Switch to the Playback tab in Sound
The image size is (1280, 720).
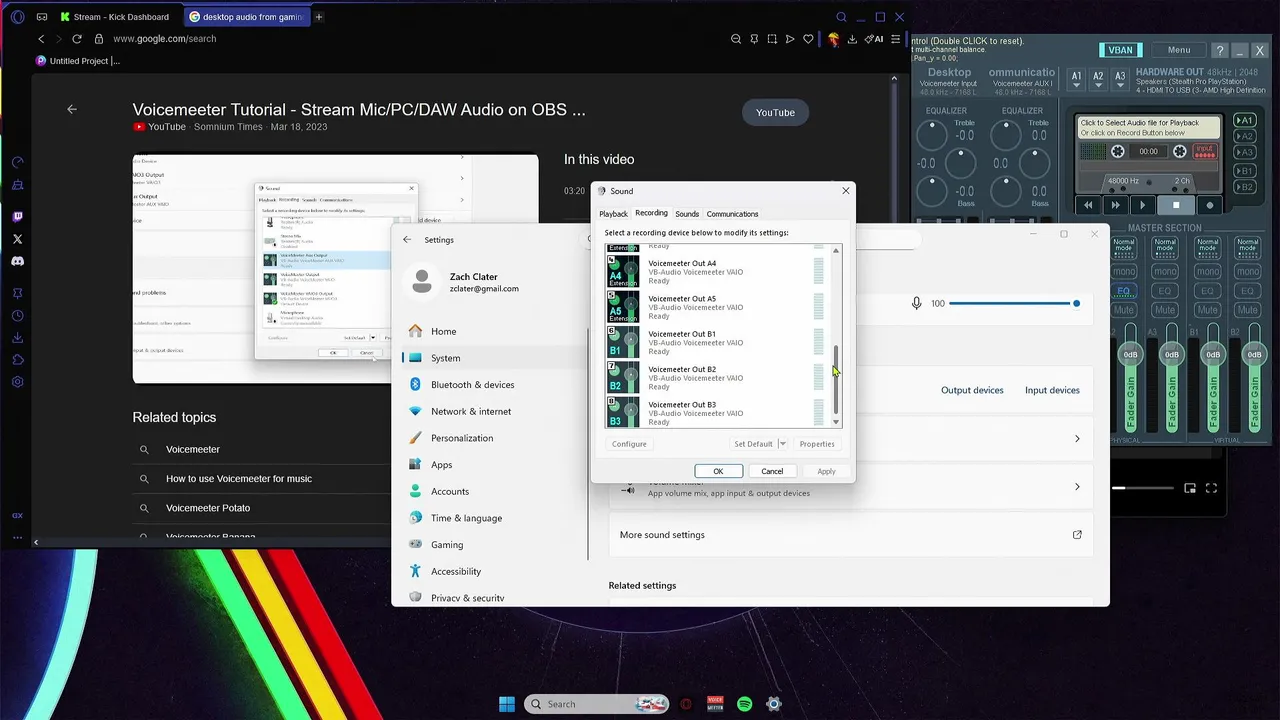[x=613, y=214]
